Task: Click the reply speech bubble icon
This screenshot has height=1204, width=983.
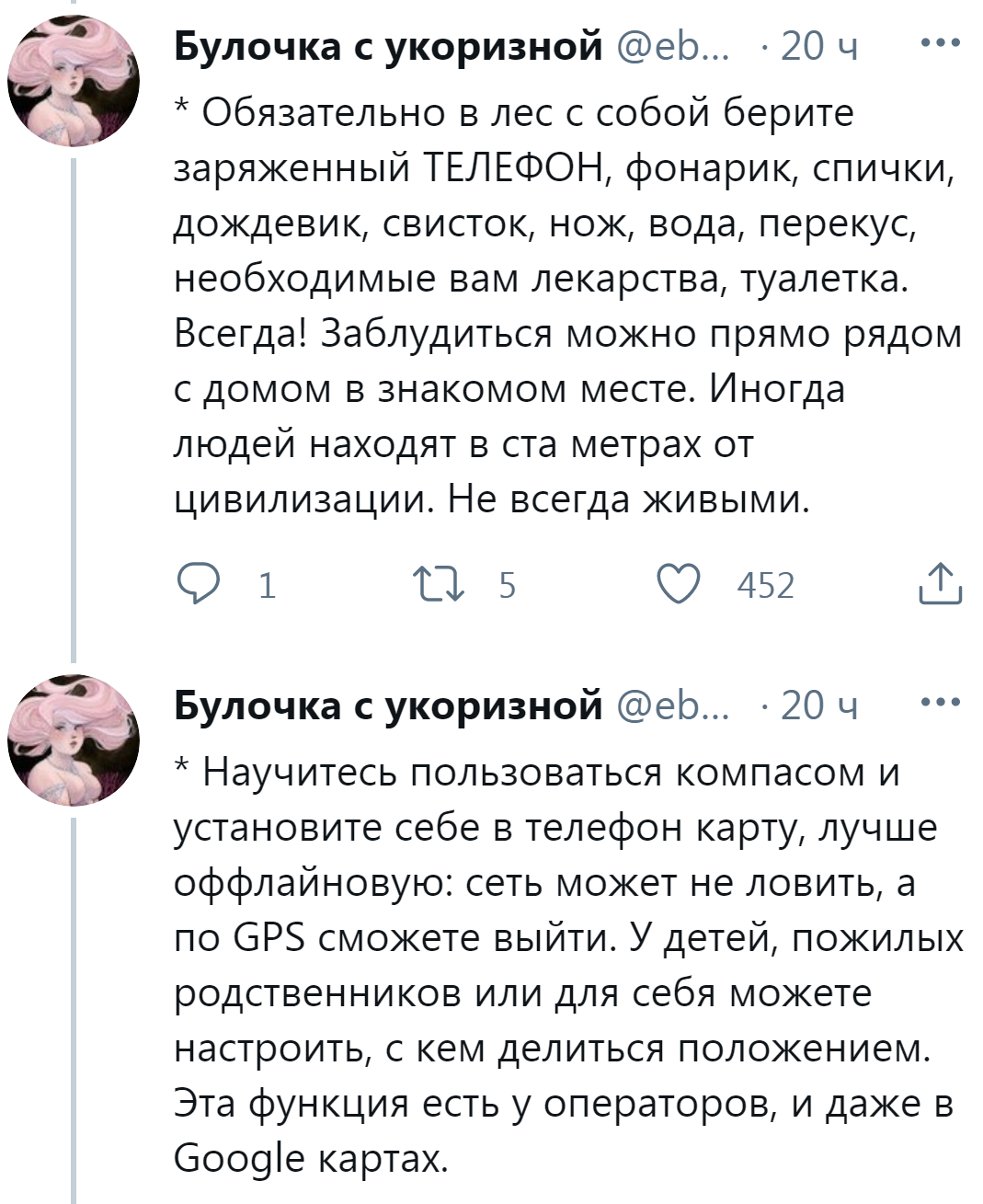Action: (x=195, y=585)
